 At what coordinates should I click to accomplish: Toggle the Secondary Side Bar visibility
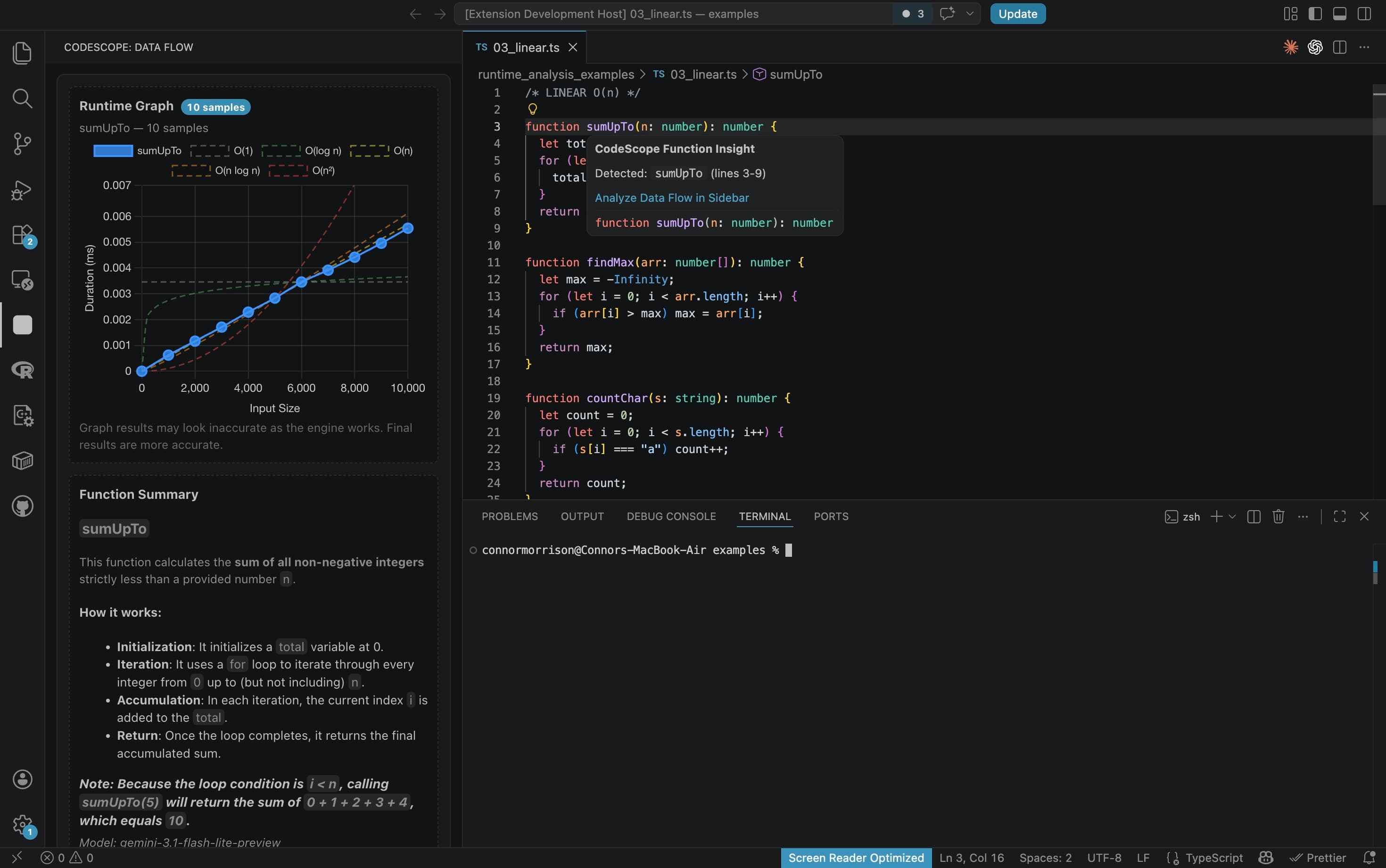tap(1365, 14)
